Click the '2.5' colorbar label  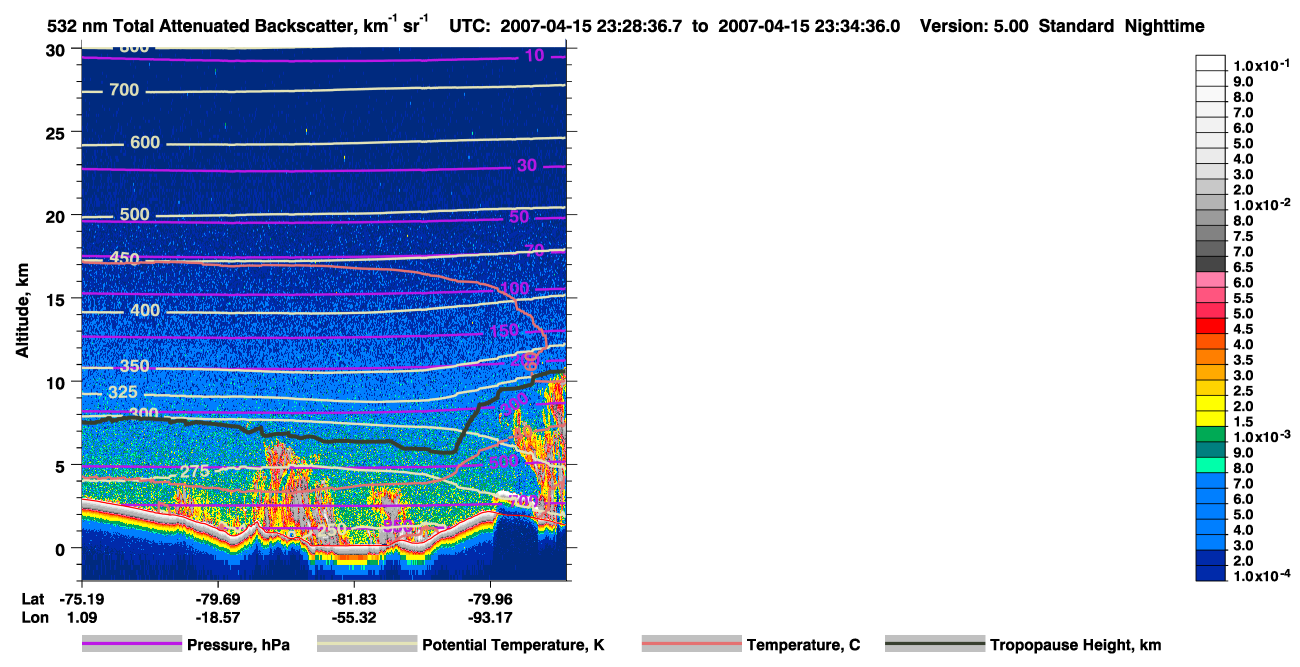1244,391
